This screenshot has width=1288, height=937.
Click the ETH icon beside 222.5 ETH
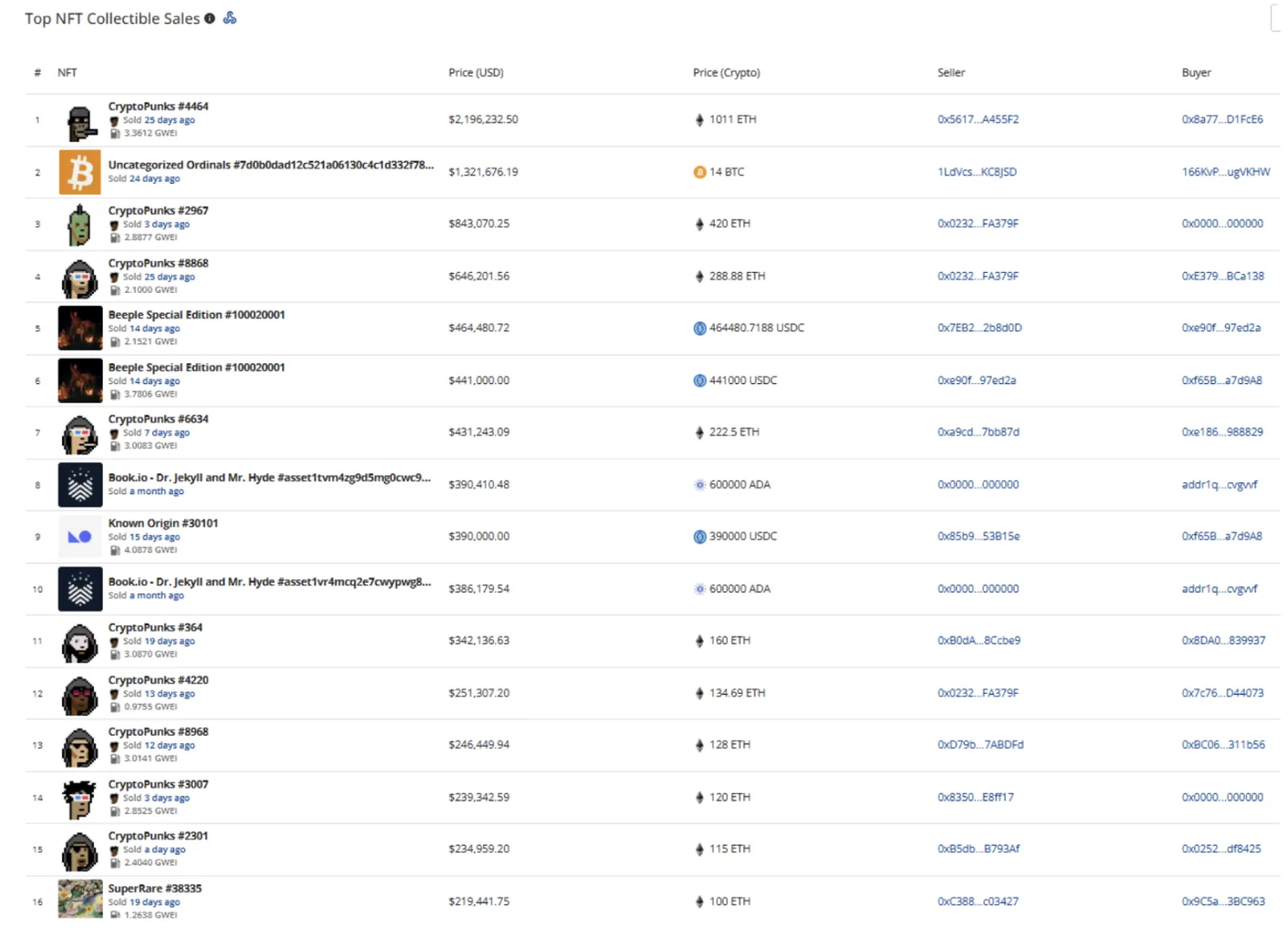pyautogui.click(x=700, y=432)
